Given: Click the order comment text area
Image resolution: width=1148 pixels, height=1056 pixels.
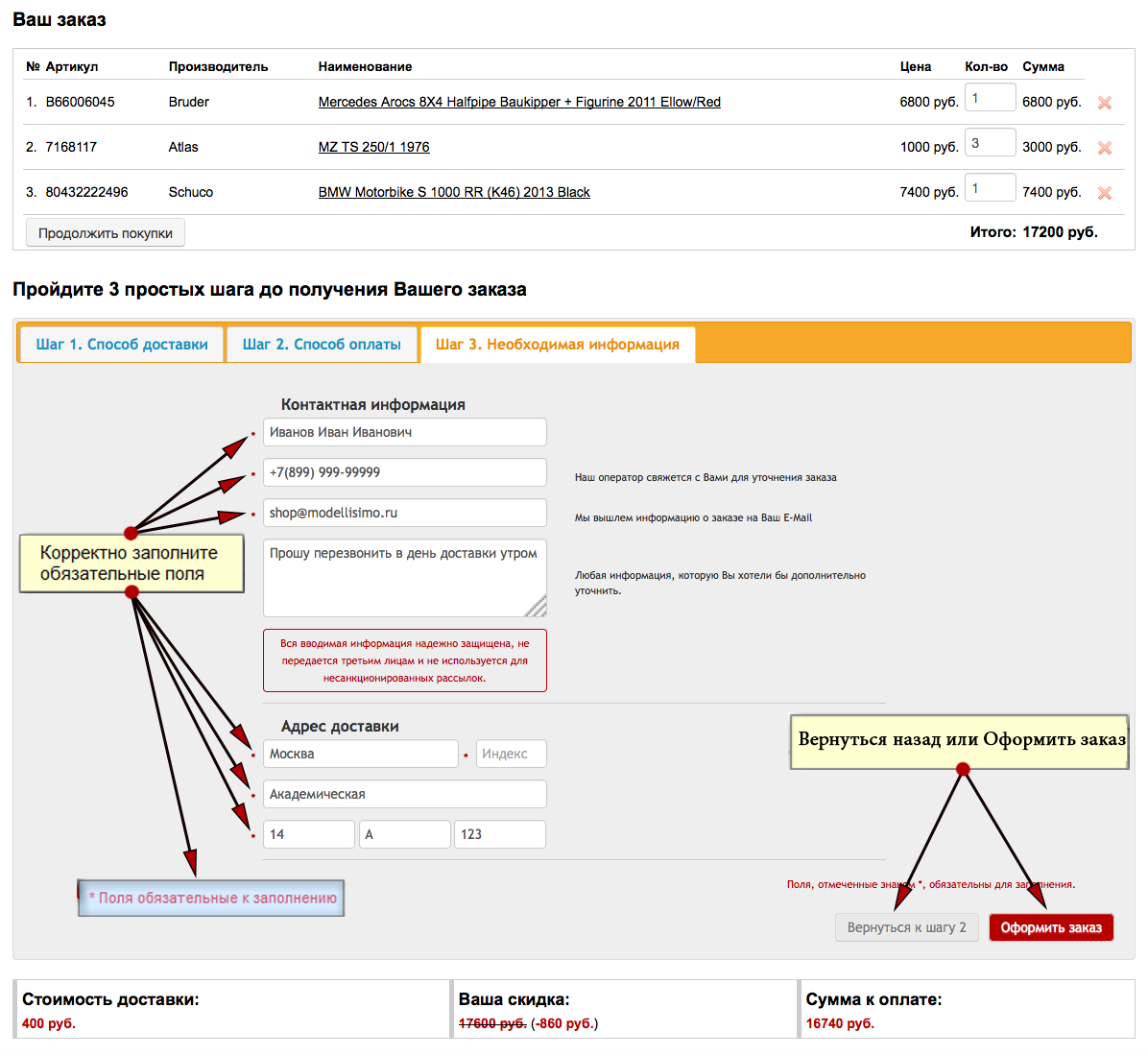Looking at the screenshot, I should (x=404, y=578).
